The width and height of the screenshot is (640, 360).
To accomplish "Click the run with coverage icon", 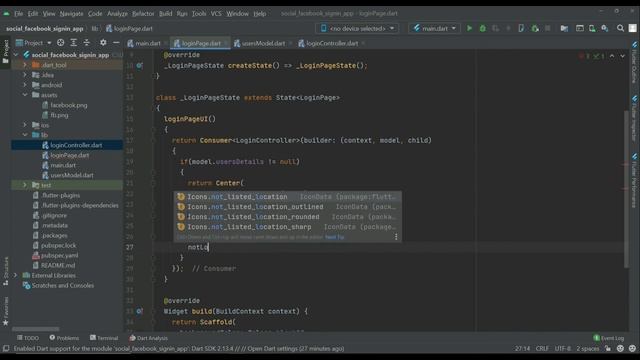I will point(496,28).
